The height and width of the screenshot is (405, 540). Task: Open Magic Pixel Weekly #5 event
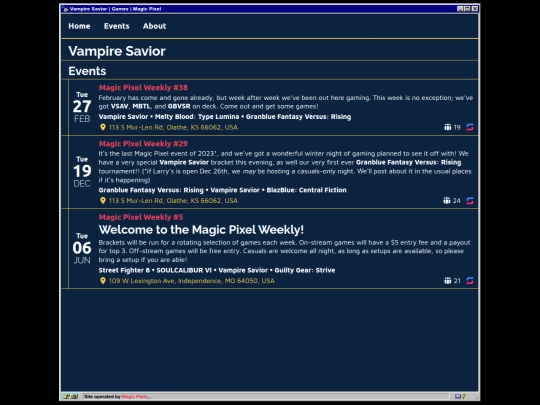tap(141, 217)
